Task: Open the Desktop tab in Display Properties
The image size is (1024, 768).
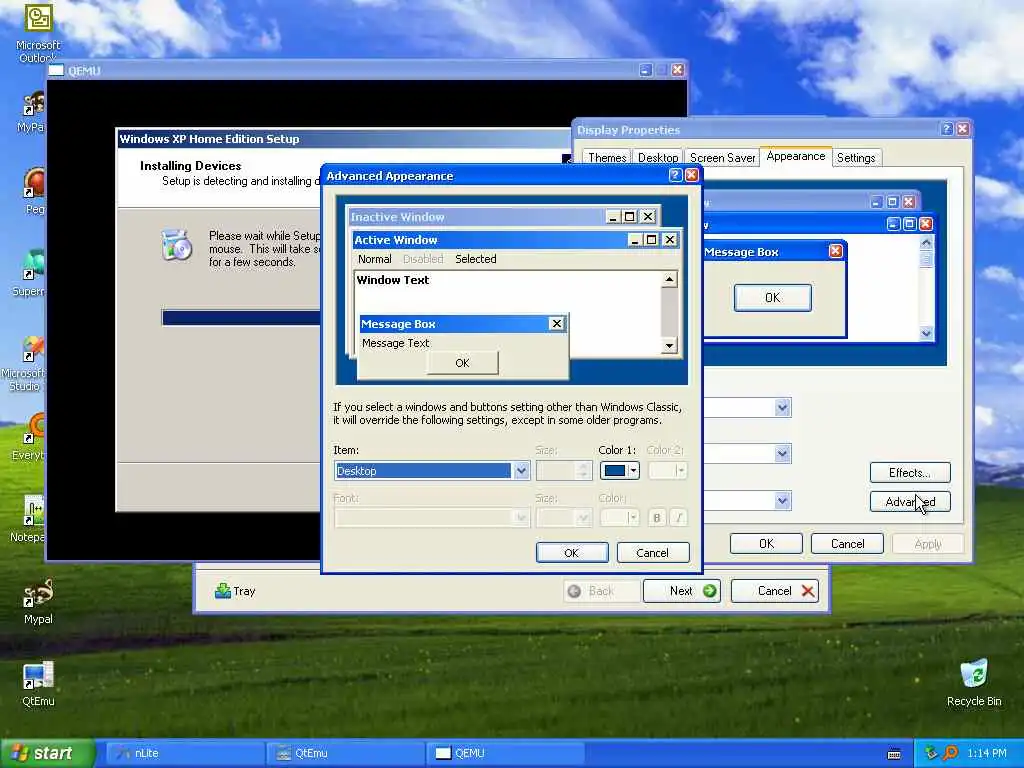Action: [x=658, y=157]
